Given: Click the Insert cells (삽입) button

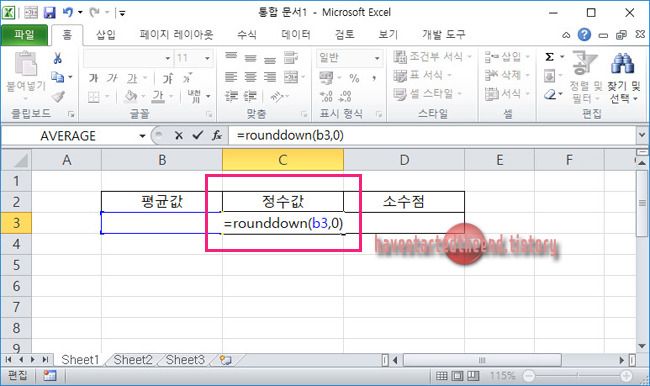Looking at the screenshot, I should [507, 56].
